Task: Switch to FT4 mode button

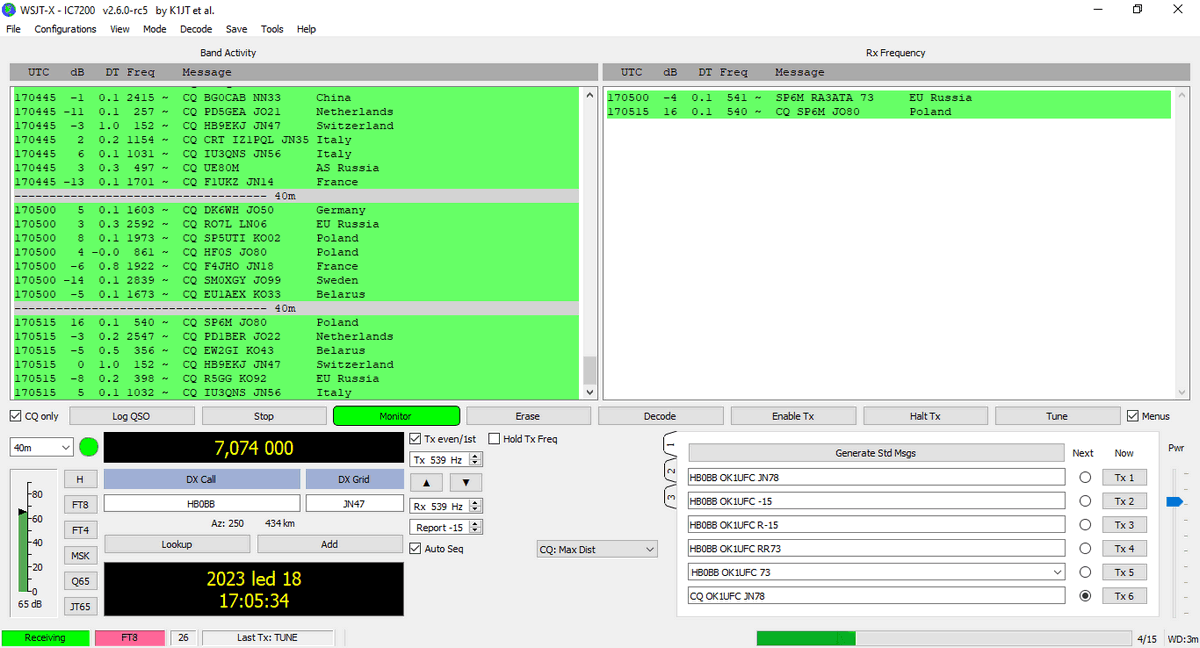Action: click(x=79, y=530)
